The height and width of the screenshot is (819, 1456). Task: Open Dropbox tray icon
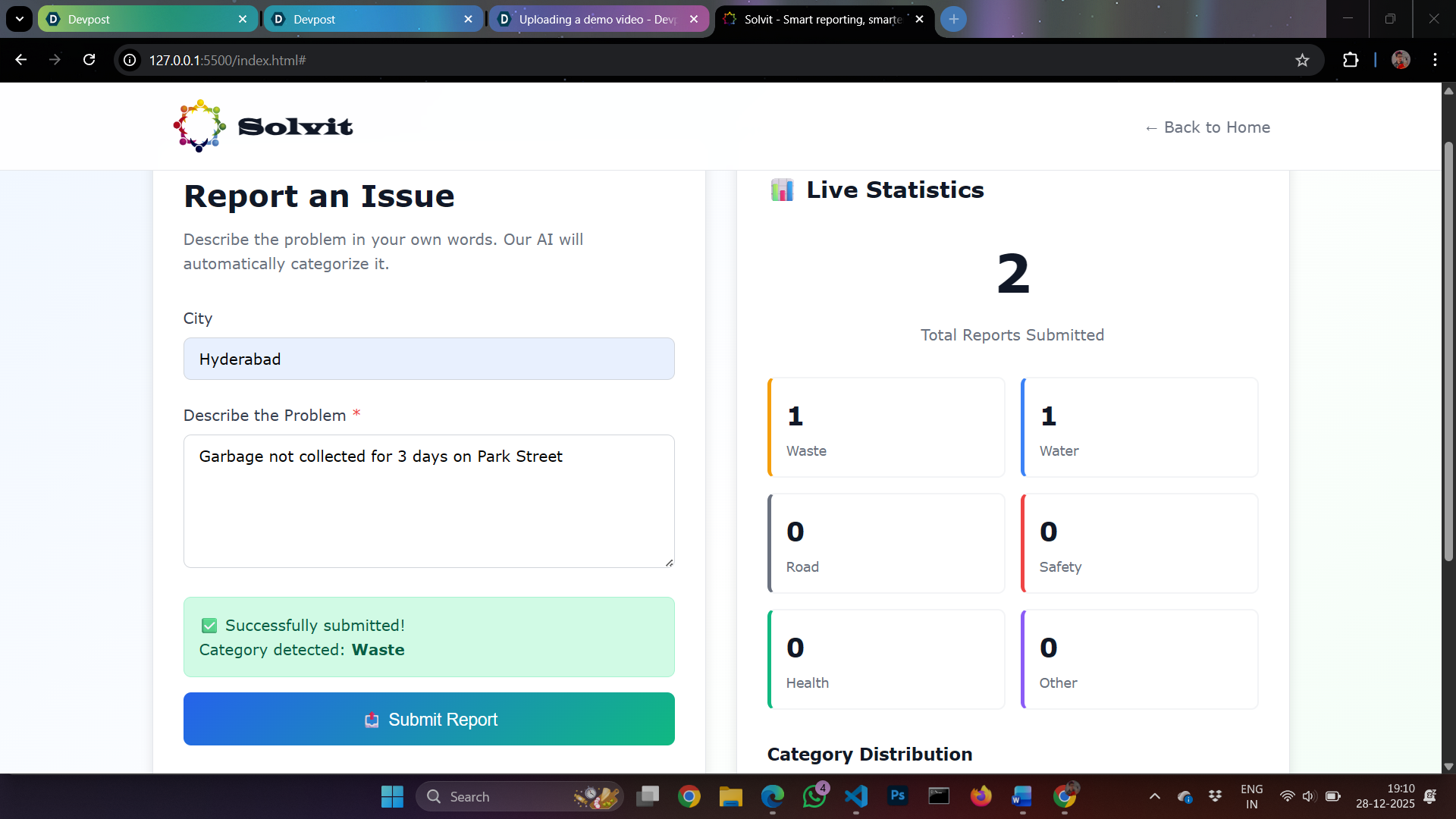click(1216, 796)
